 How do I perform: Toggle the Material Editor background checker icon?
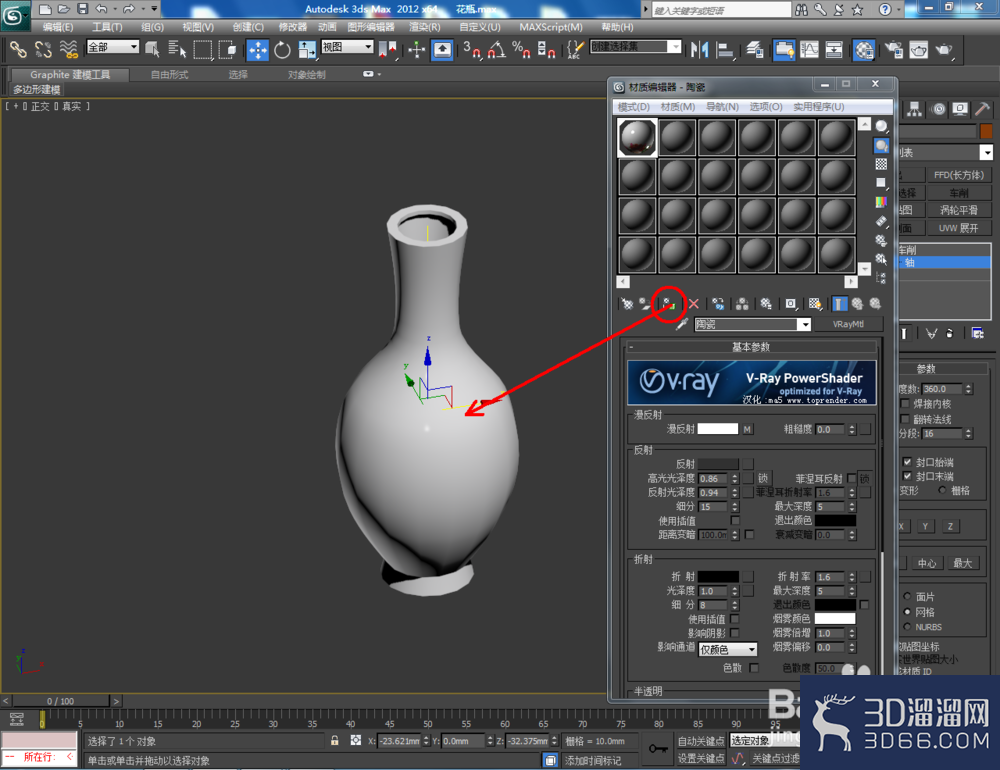click(x=881, y=164)
